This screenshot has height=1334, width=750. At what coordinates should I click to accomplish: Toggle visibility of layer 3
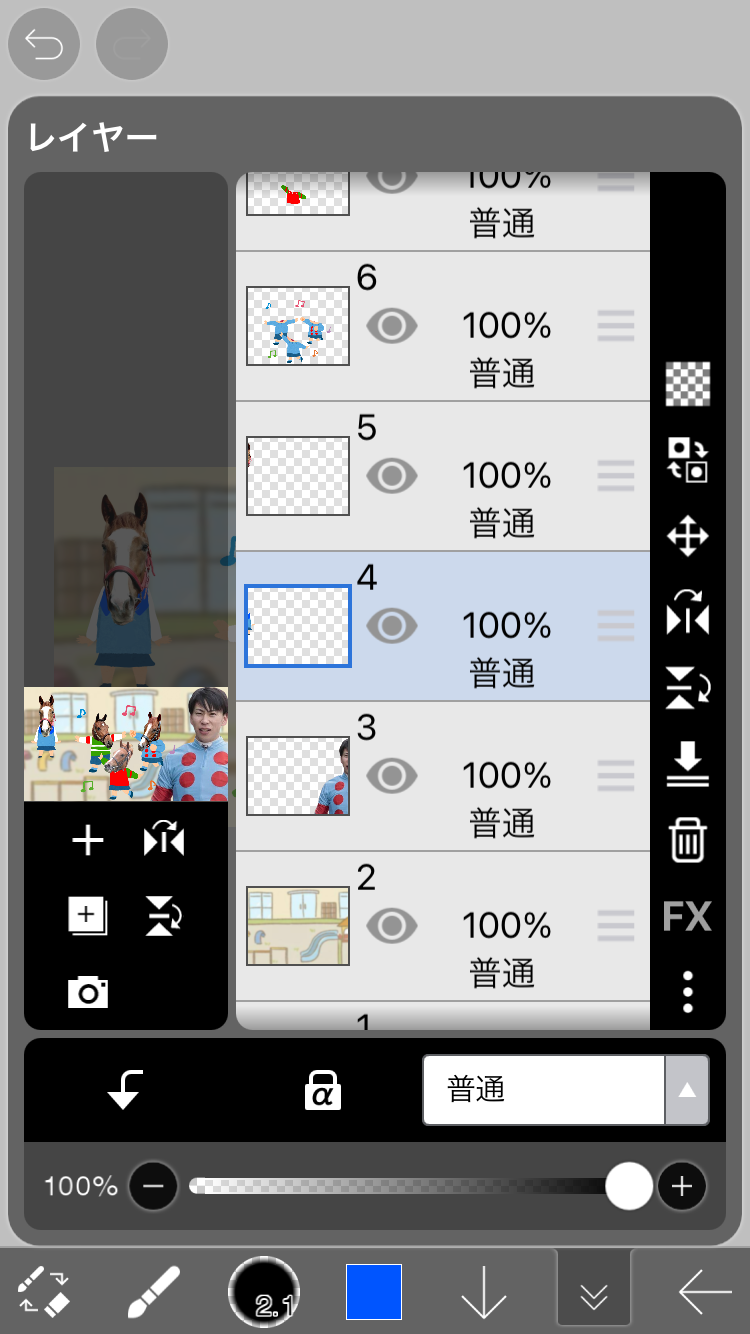pos(391,776)
